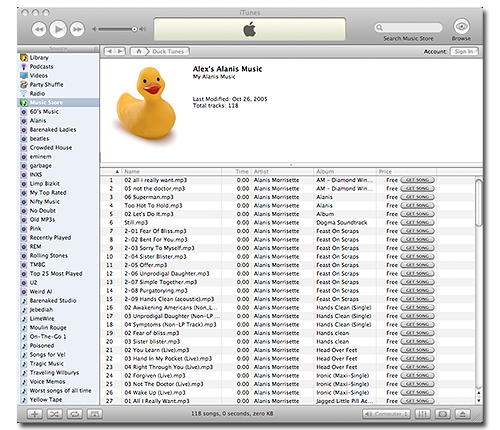500x430 pixels.
Task: Go forward with store forward arrow
Action: (120, 51)
